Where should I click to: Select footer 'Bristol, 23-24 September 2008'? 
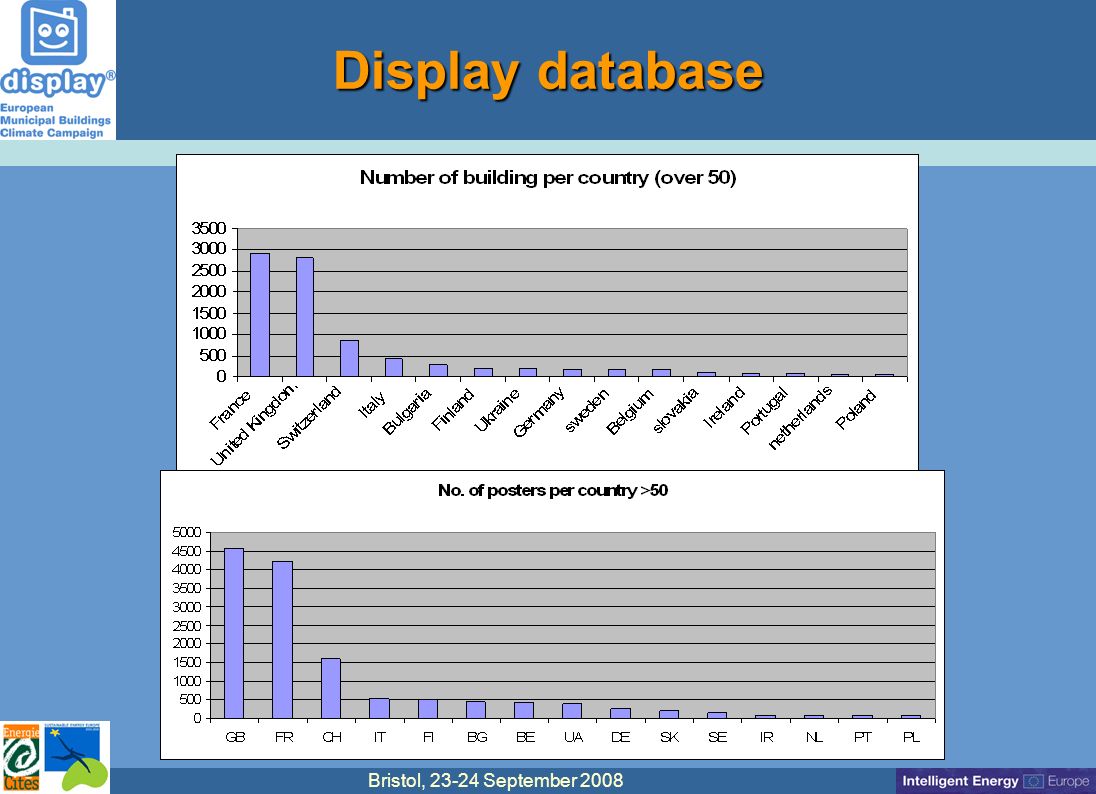coord(496,780)
